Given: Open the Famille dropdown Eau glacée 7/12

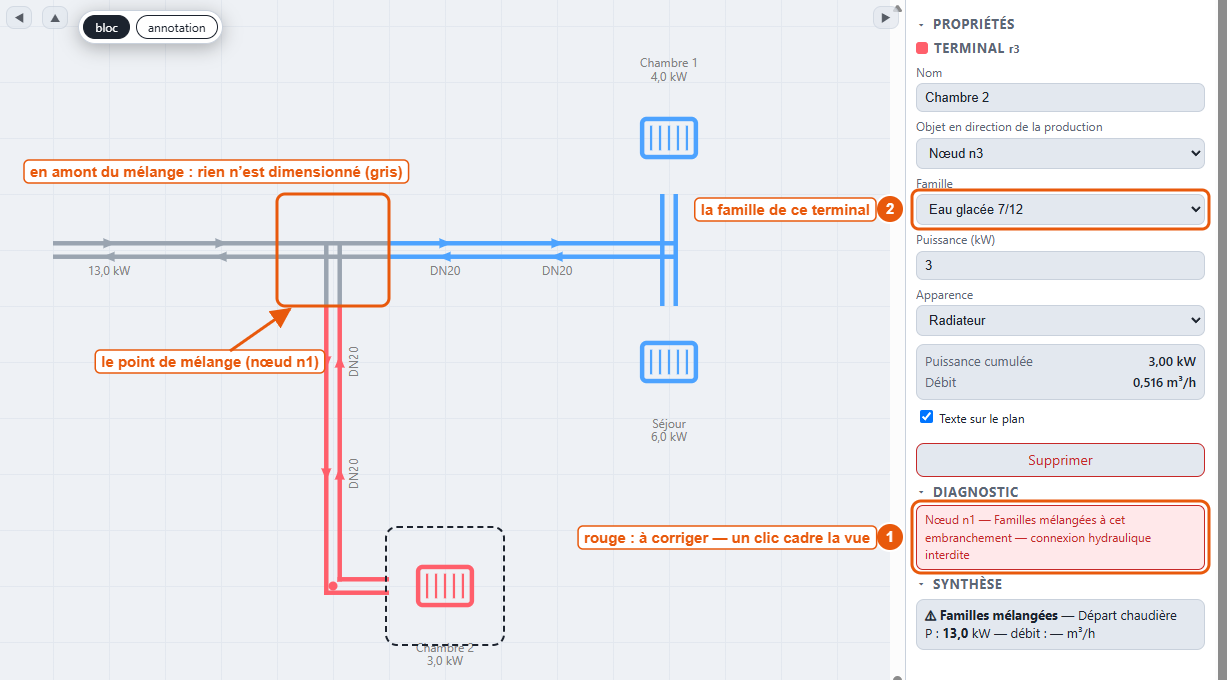Looking at the screenshot, I should click(x=1060, y=209).
